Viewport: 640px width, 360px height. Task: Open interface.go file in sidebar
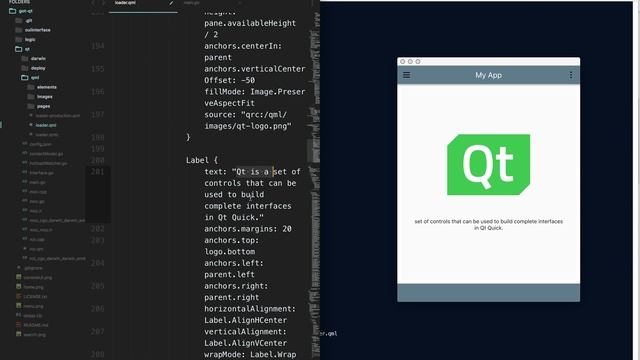click(x=42, y=173)
